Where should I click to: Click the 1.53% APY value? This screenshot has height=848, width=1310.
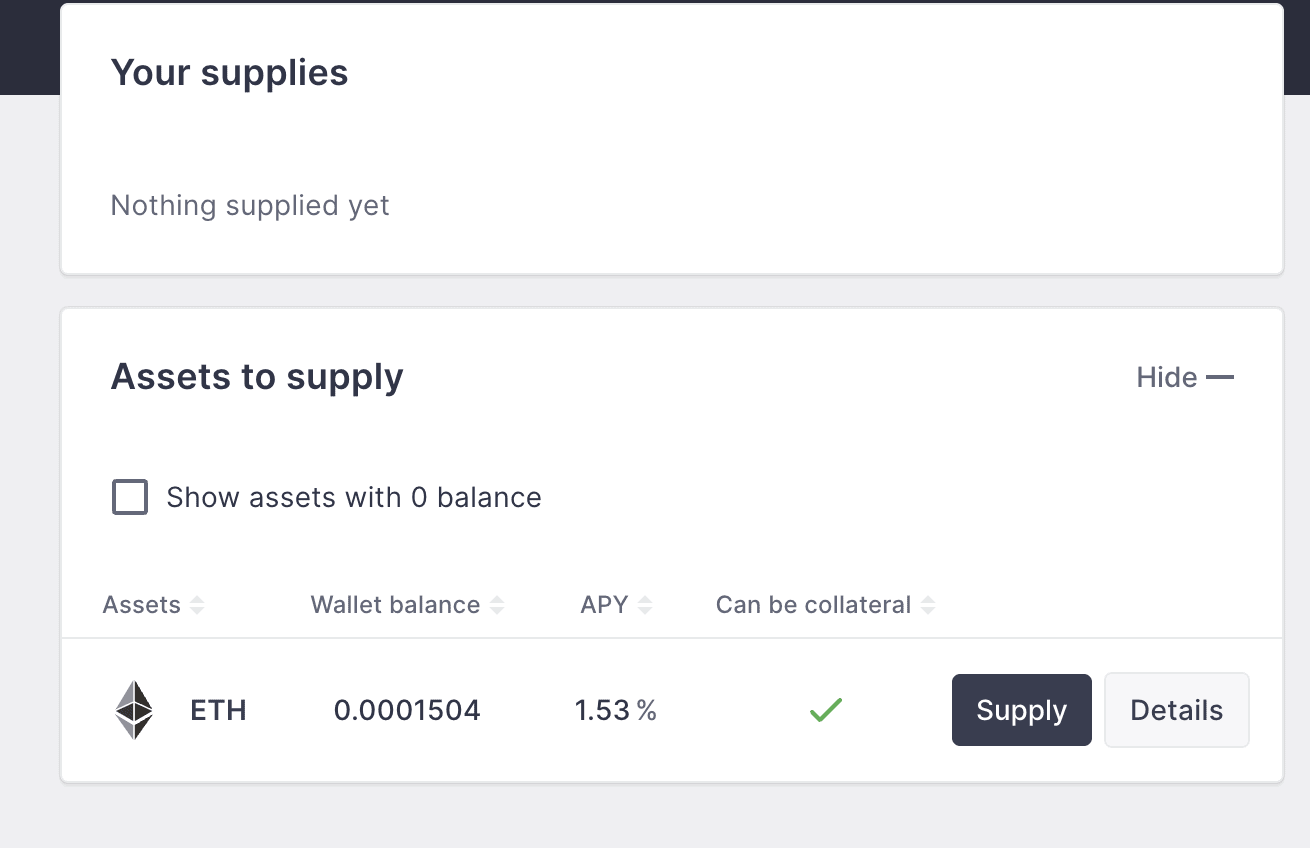point(615,710)
